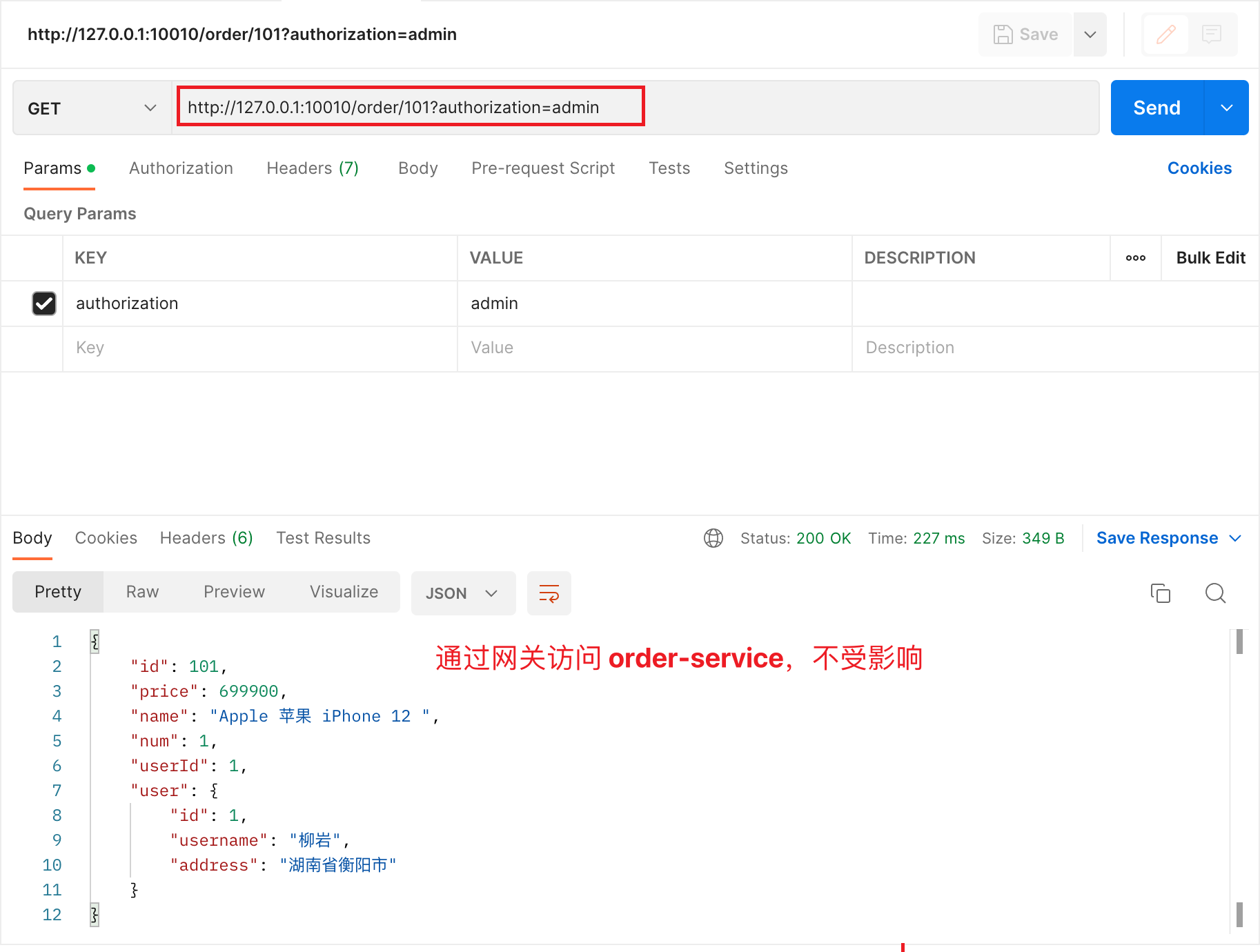Click the Save floppy disk button
Image resolution: width=1260 pixels, height=952 pixels.
click(1025, 34)
